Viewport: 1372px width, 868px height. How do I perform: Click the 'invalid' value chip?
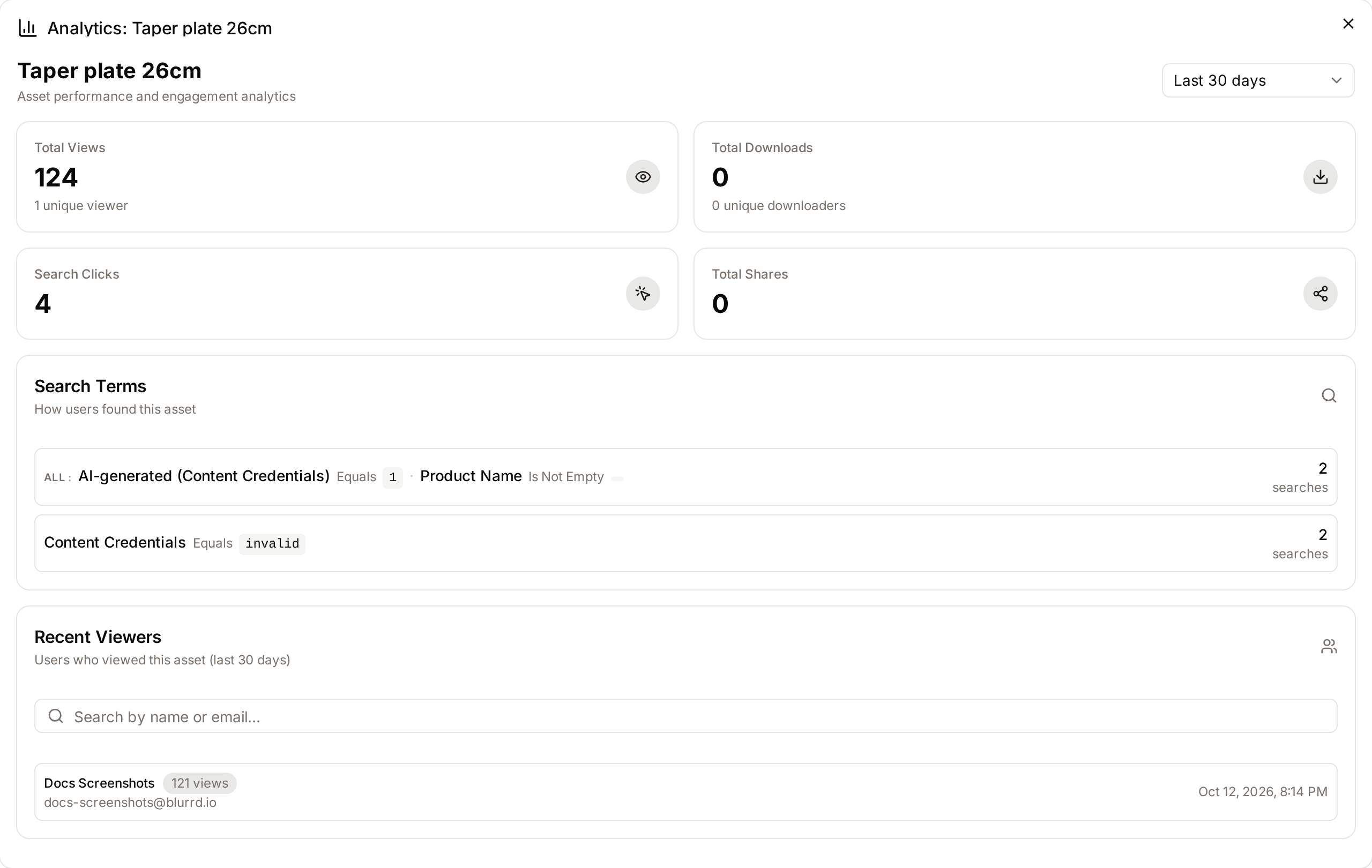(x=272, y=544)
